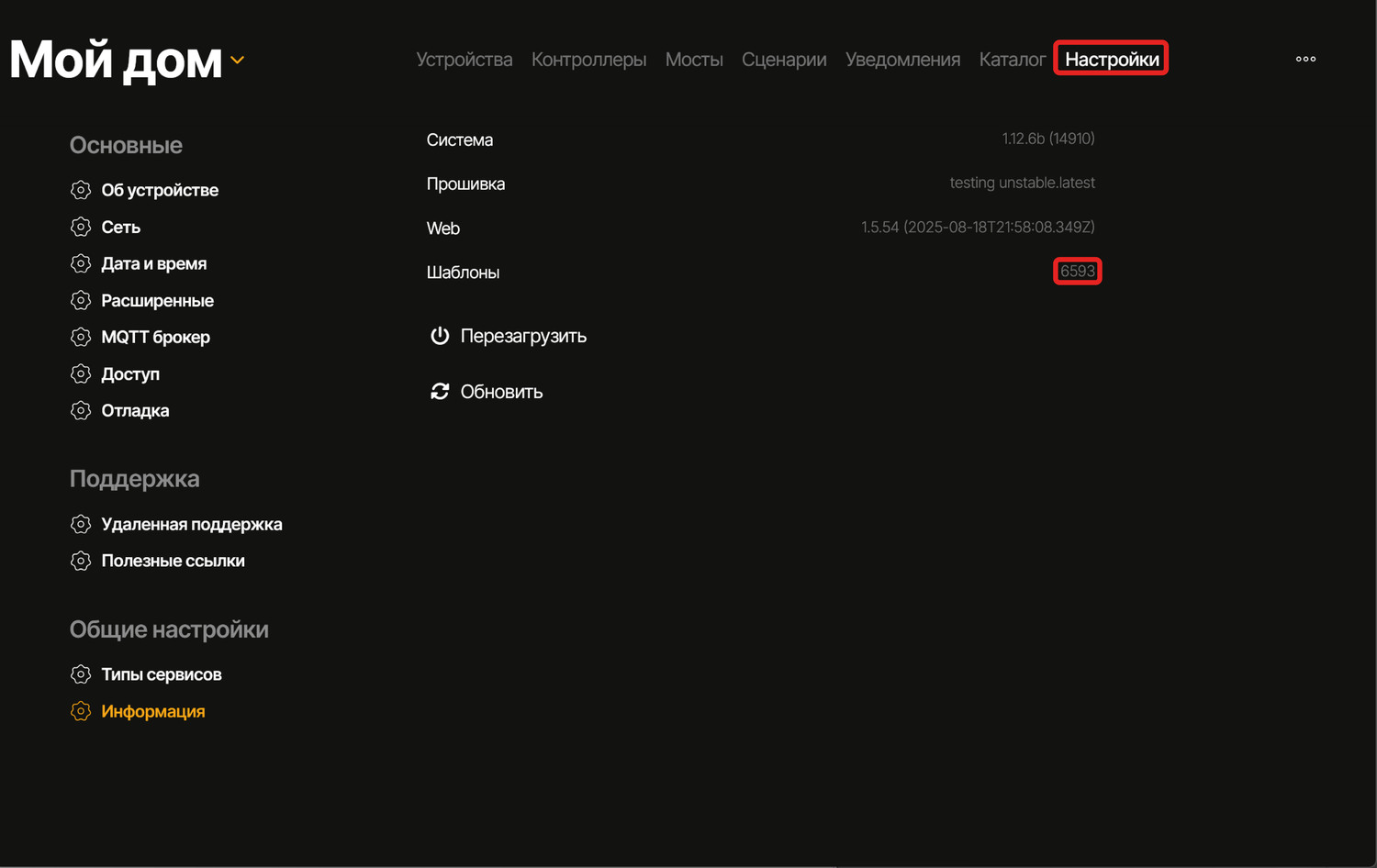Select the Контроллеры tab

588,60
